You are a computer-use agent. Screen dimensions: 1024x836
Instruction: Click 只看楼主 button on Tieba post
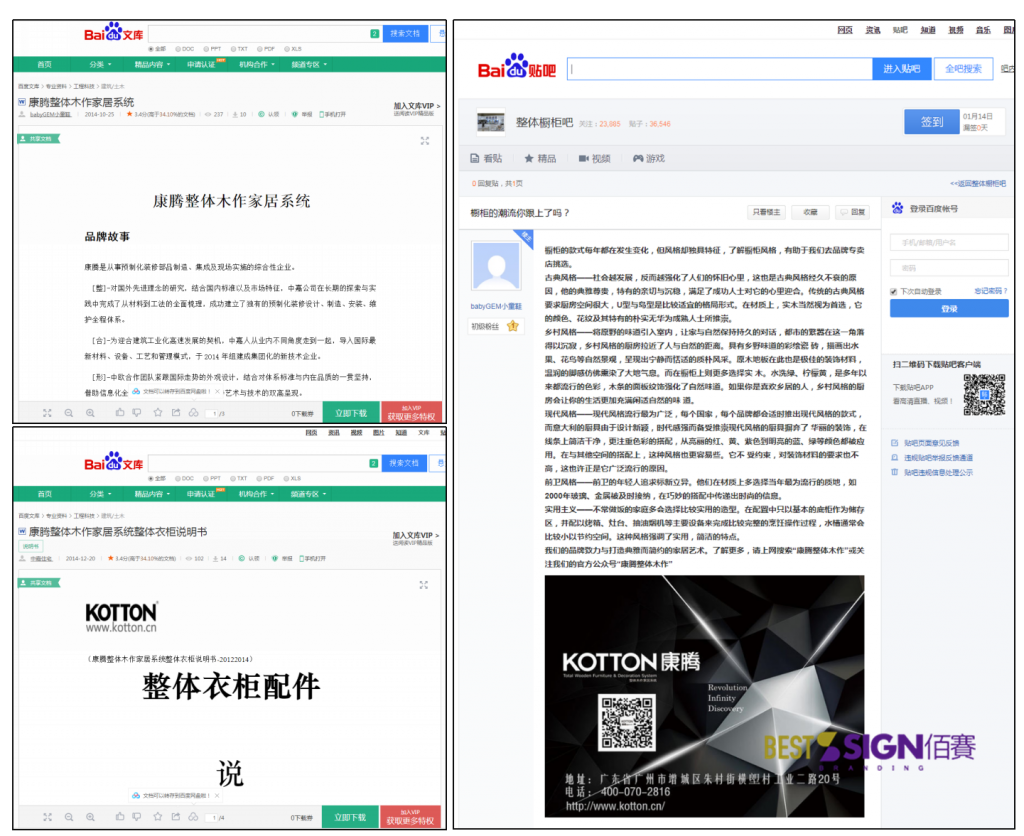[766, 212]
